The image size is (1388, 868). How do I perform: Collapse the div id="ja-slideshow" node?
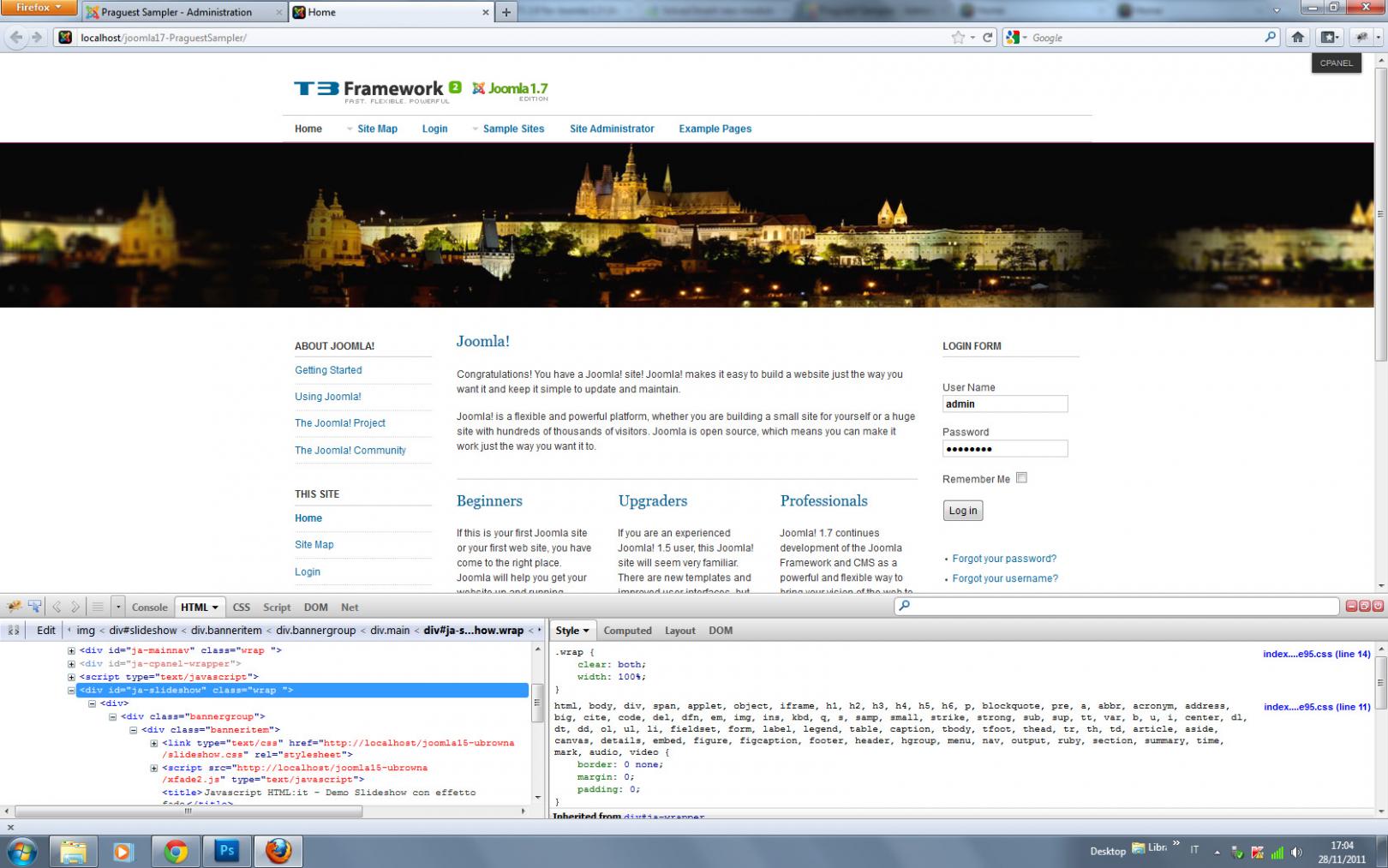click(72, 690)
